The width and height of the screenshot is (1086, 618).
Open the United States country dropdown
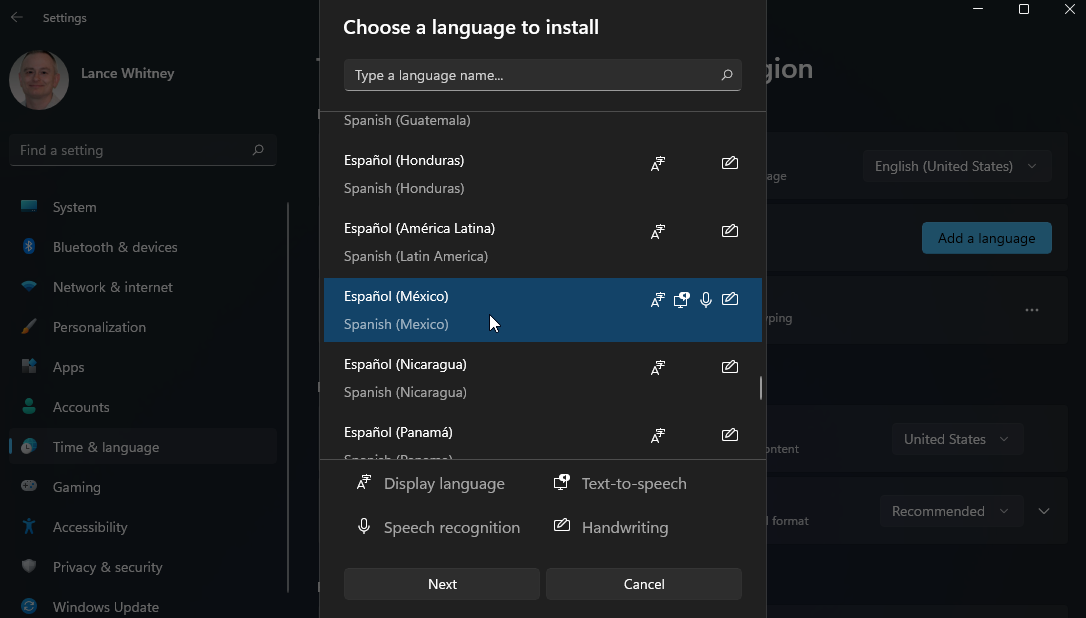[957, 438]
